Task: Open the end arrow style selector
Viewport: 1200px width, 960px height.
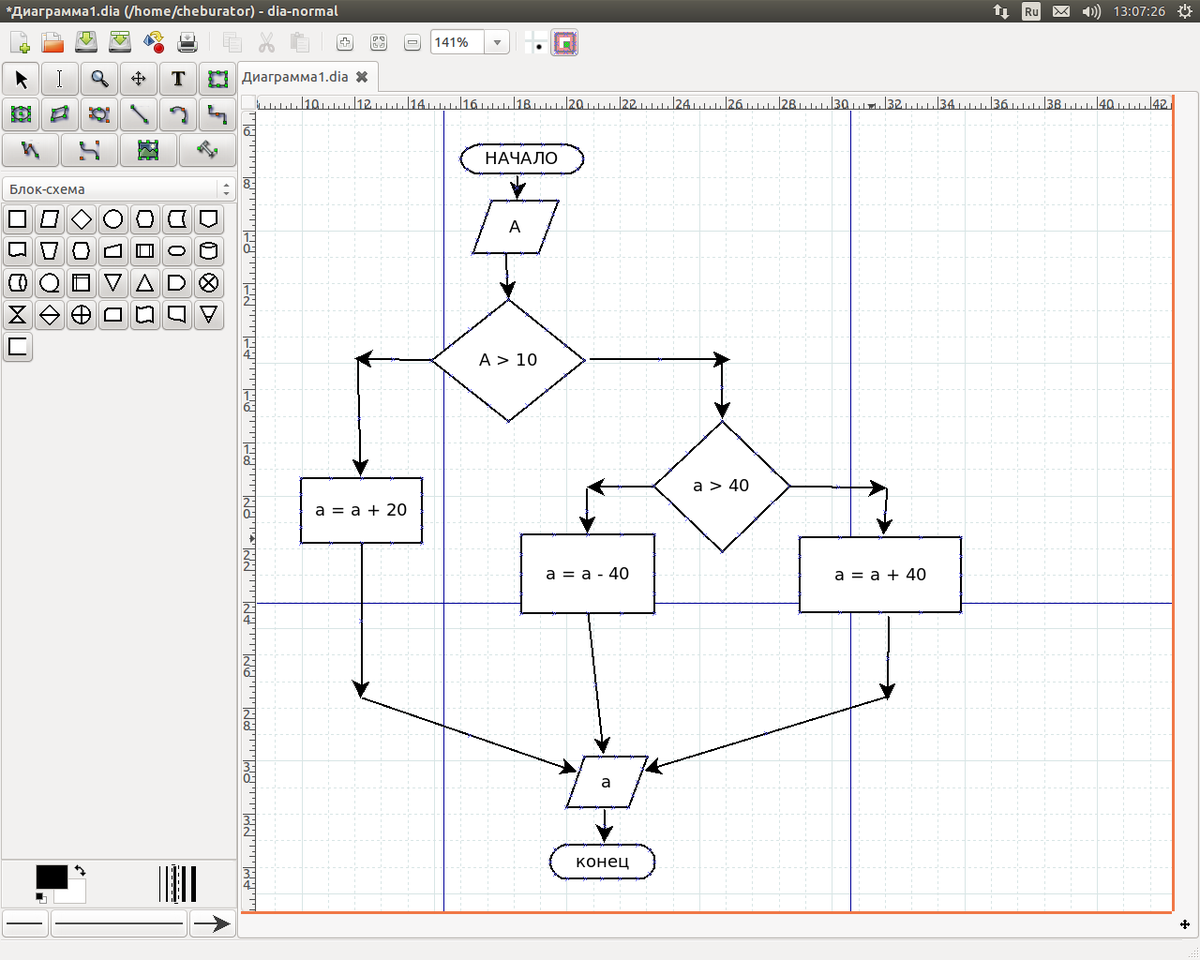Action: pos(211,925)
